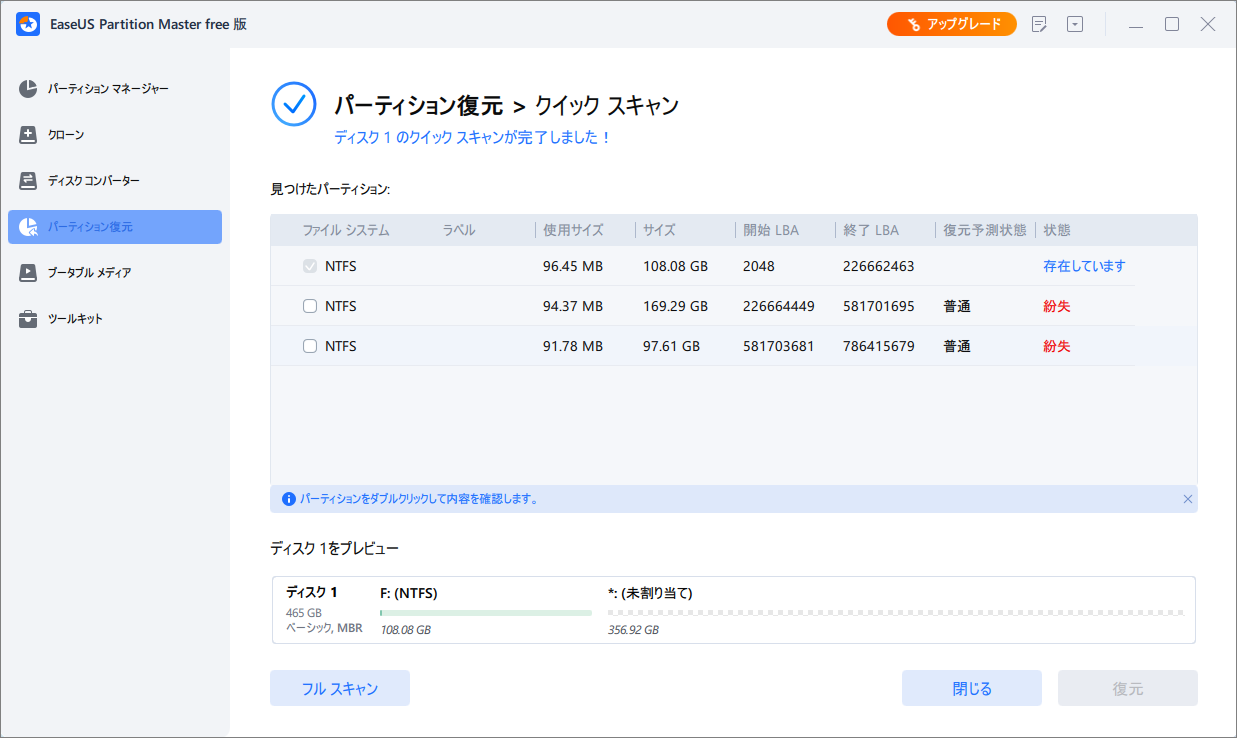Image resolution: width=1237 pixels, height=738 pixels.
Task: Click the ファイル システム column header
Action: click(x=346, y=230)
